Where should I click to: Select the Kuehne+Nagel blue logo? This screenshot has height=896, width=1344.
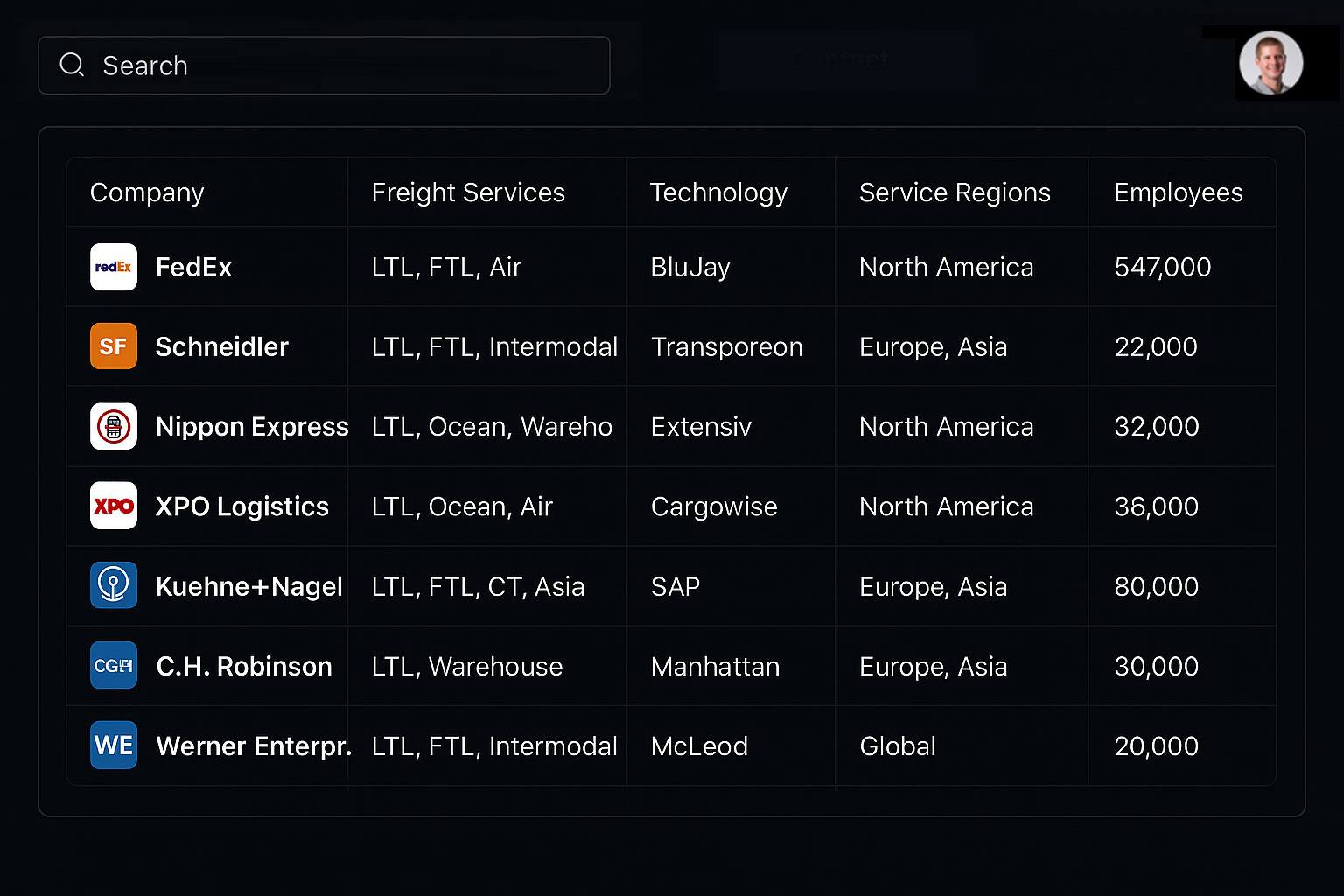tap(114, 585)
